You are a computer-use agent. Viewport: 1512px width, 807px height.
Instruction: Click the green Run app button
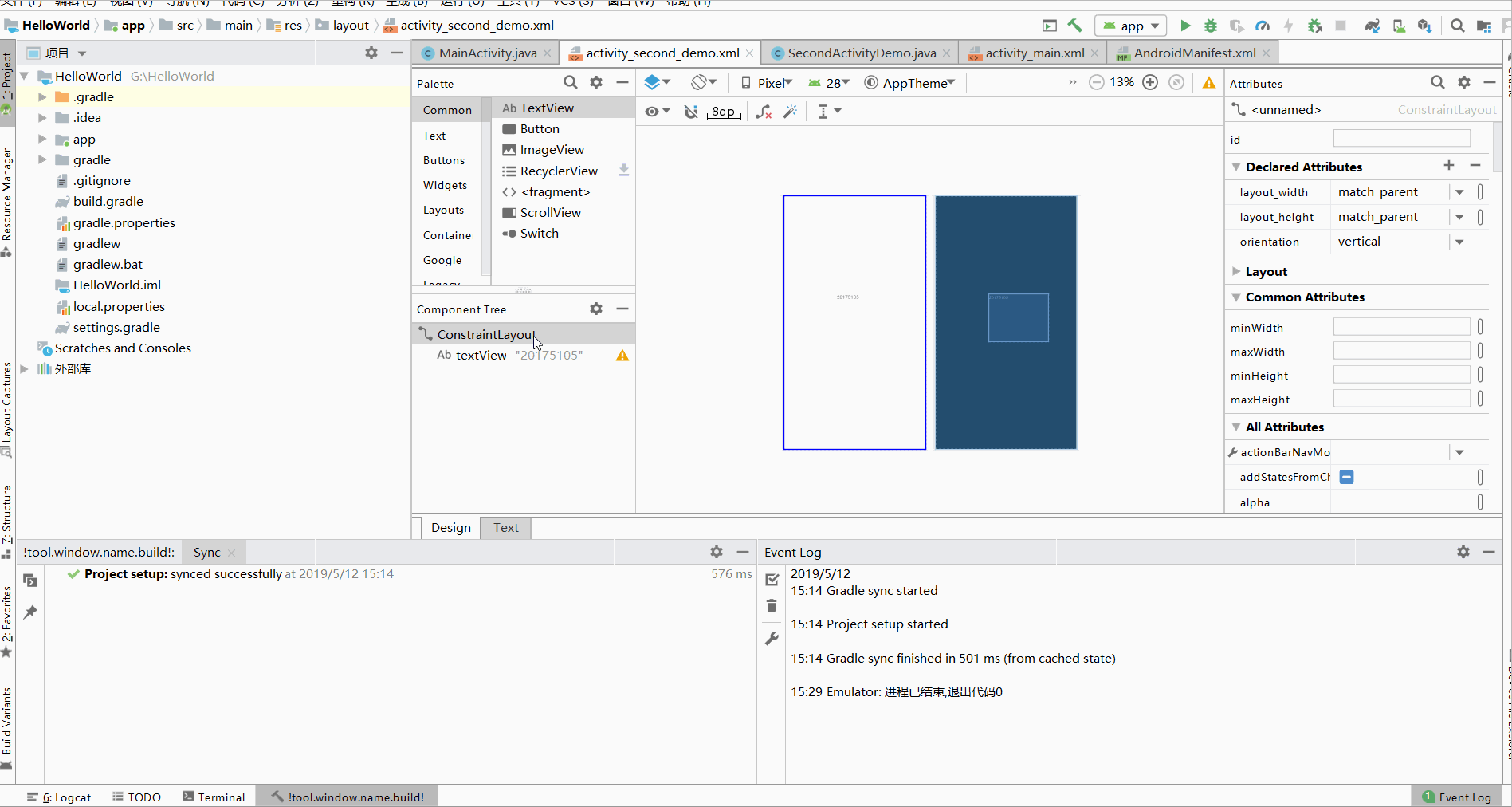coord(1185,26)
